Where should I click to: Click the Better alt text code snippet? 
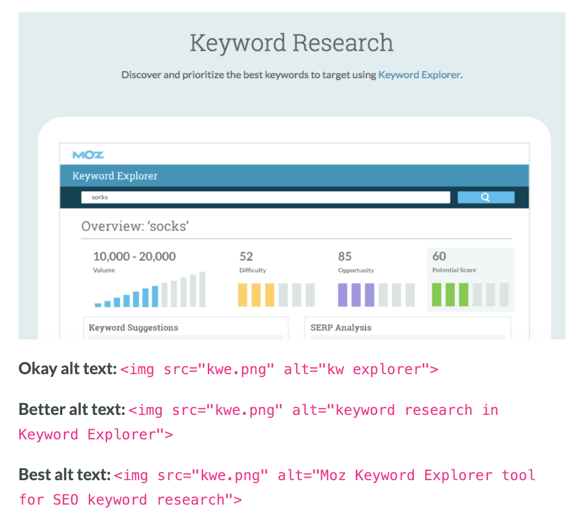pos(258,422)
